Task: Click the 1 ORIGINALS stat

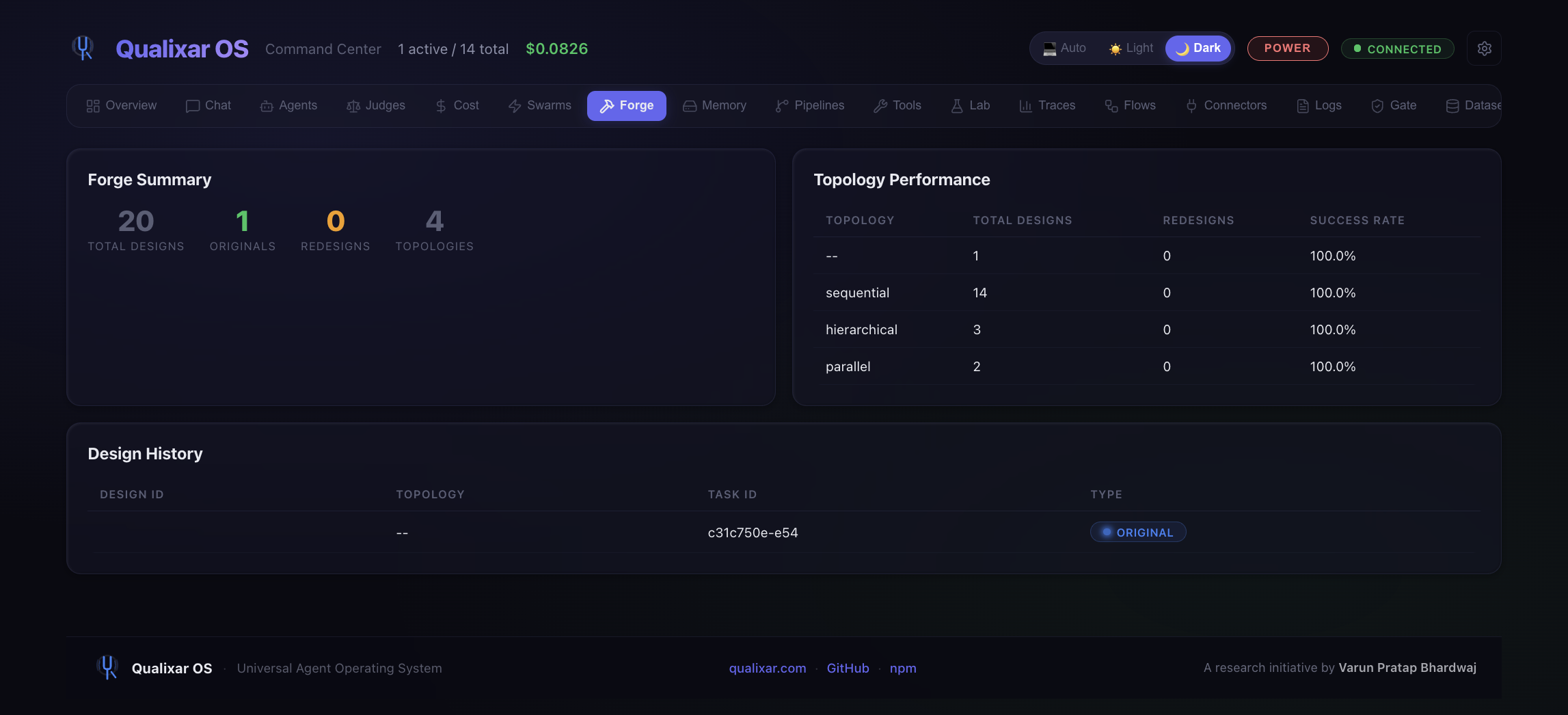Action: click(x=243, y=230)
